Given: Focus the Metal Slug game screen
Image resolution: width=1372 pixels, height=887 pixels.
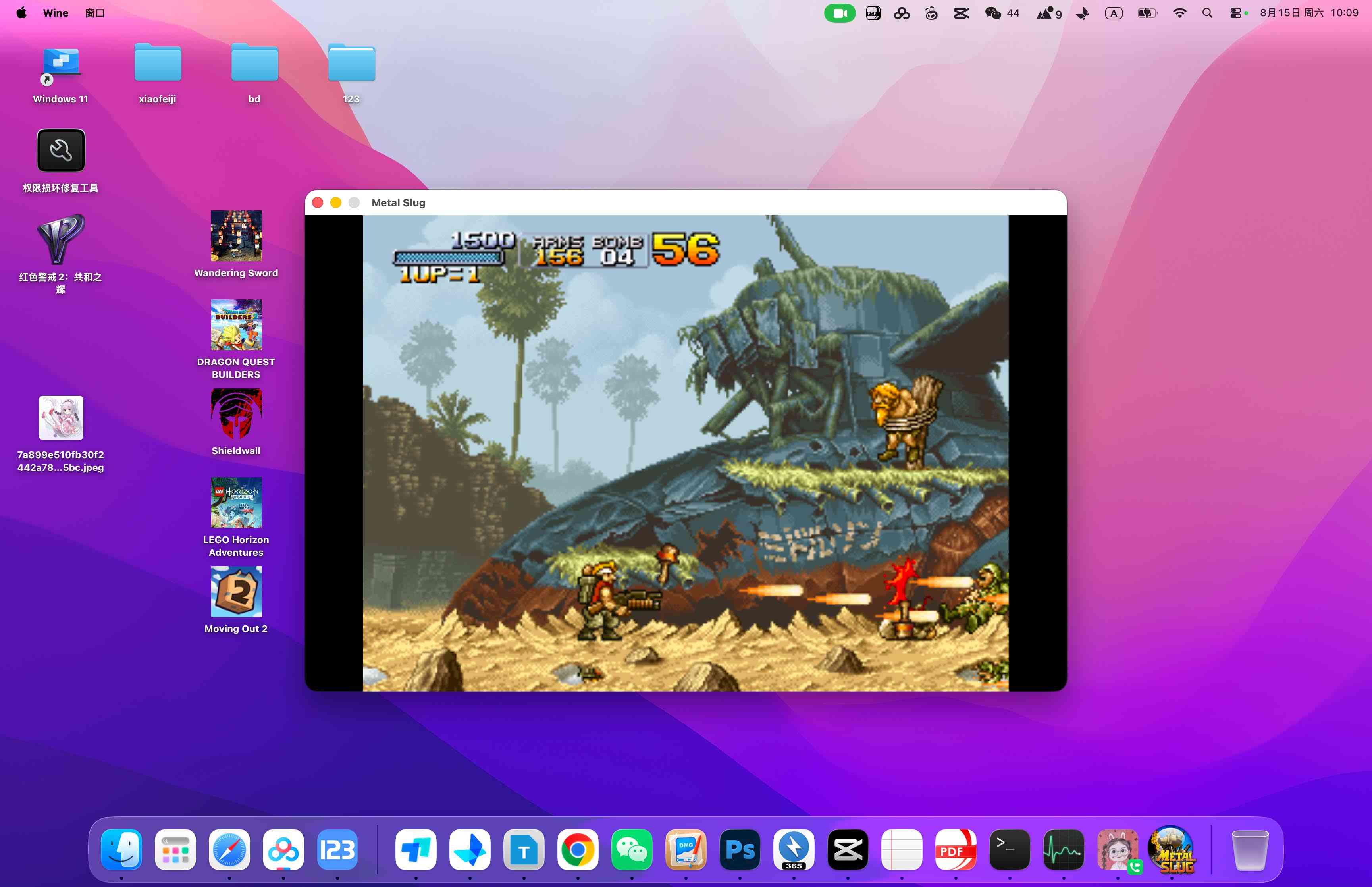Looking at the screenshot, I should coord(685,453).
